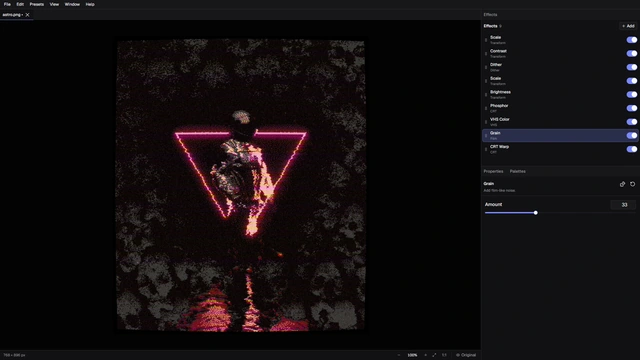Click the Amount slider handle
The height and width of the screenshot is (360, 640).
pyautogui.click(x=536, y=213)
